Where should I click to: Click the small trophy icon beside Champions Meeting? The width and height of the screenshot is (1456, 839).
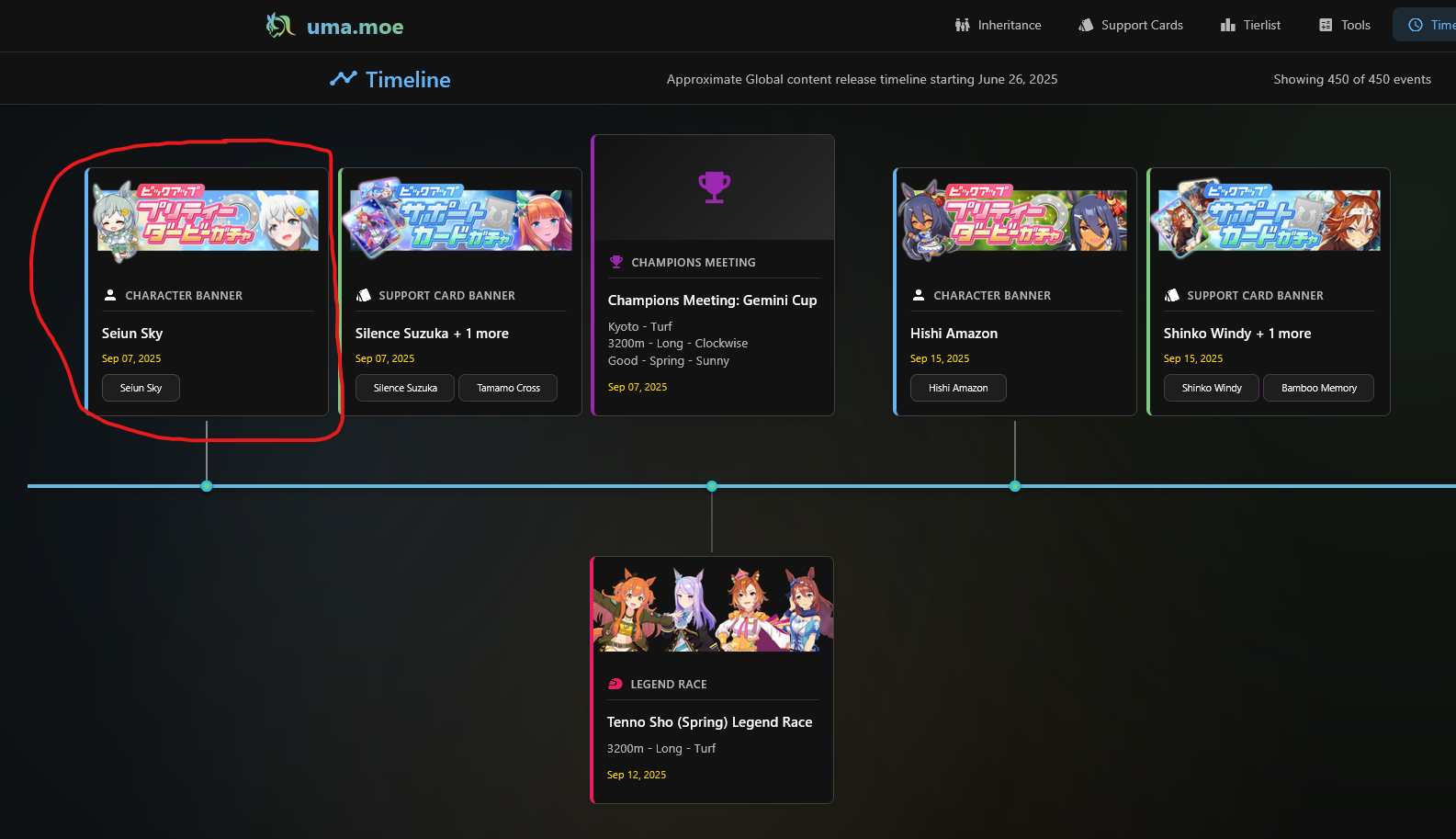616,262
